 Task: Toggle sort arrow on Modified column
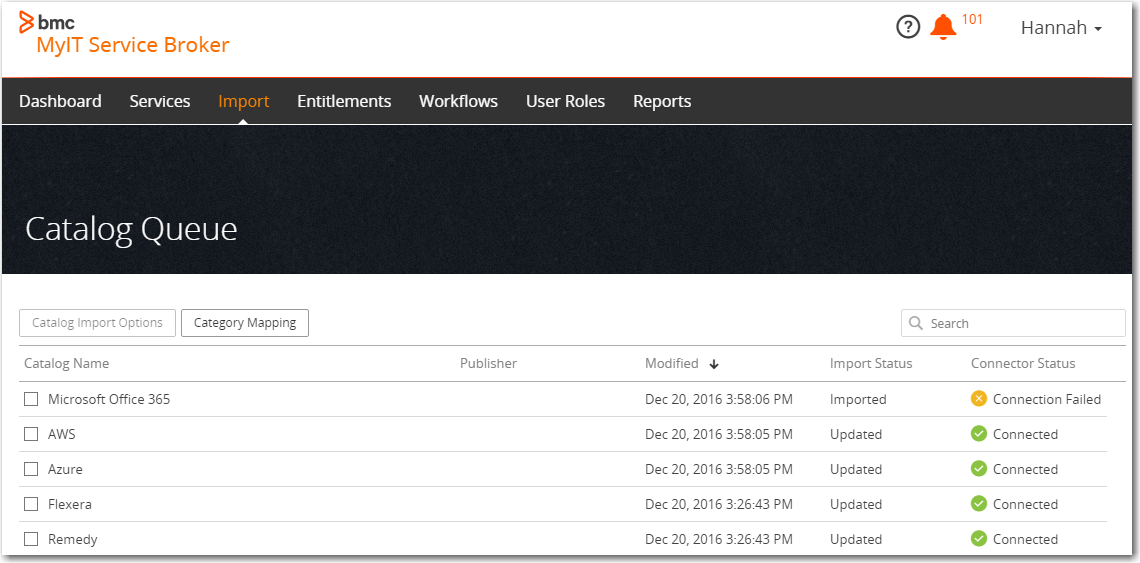(714, 364)
